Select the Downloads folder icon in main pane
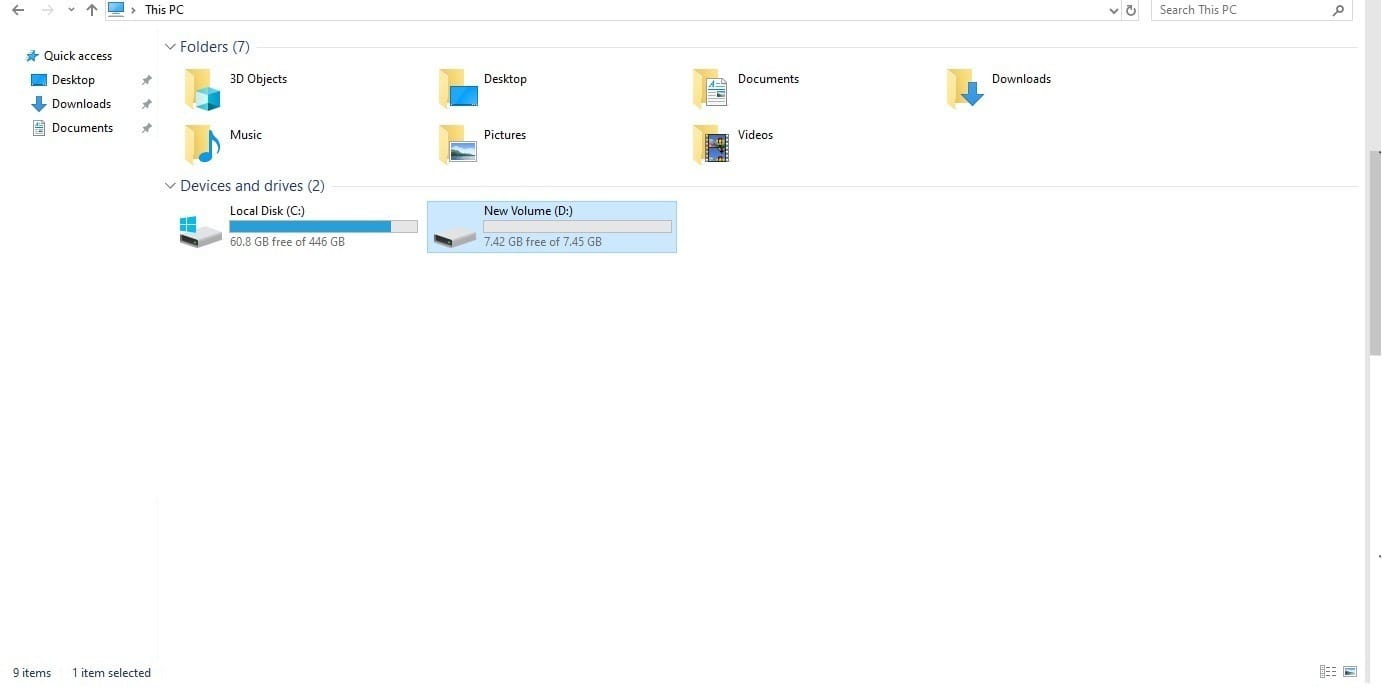The height and width of the screenshot is (687, 1382). [965, 89]
